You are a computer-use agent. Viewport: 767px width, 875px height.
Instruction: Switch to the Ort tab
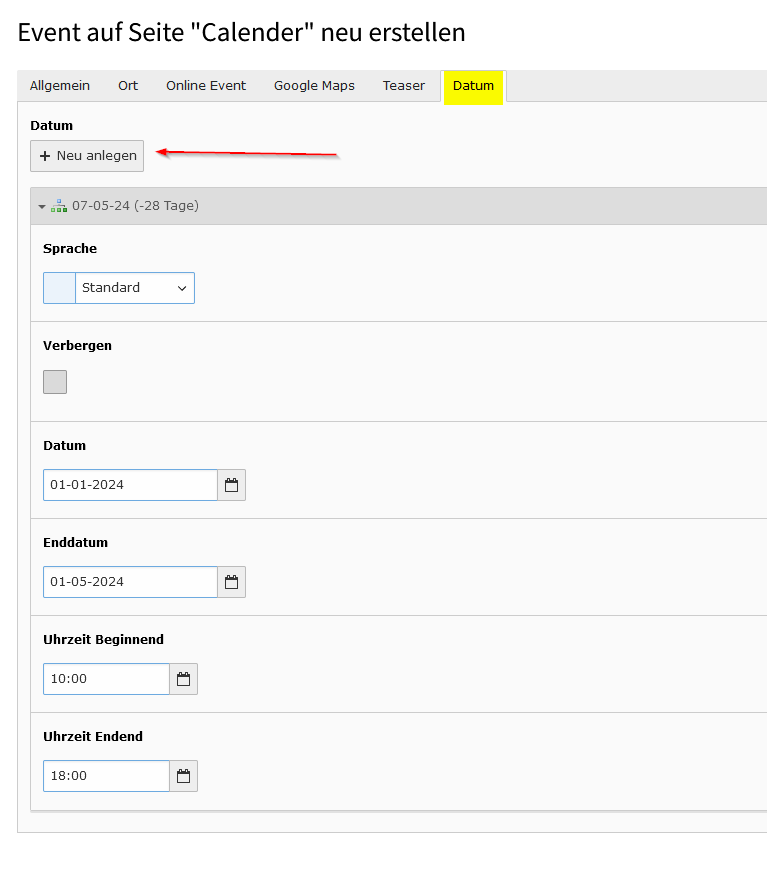click(x=128, y=85)
